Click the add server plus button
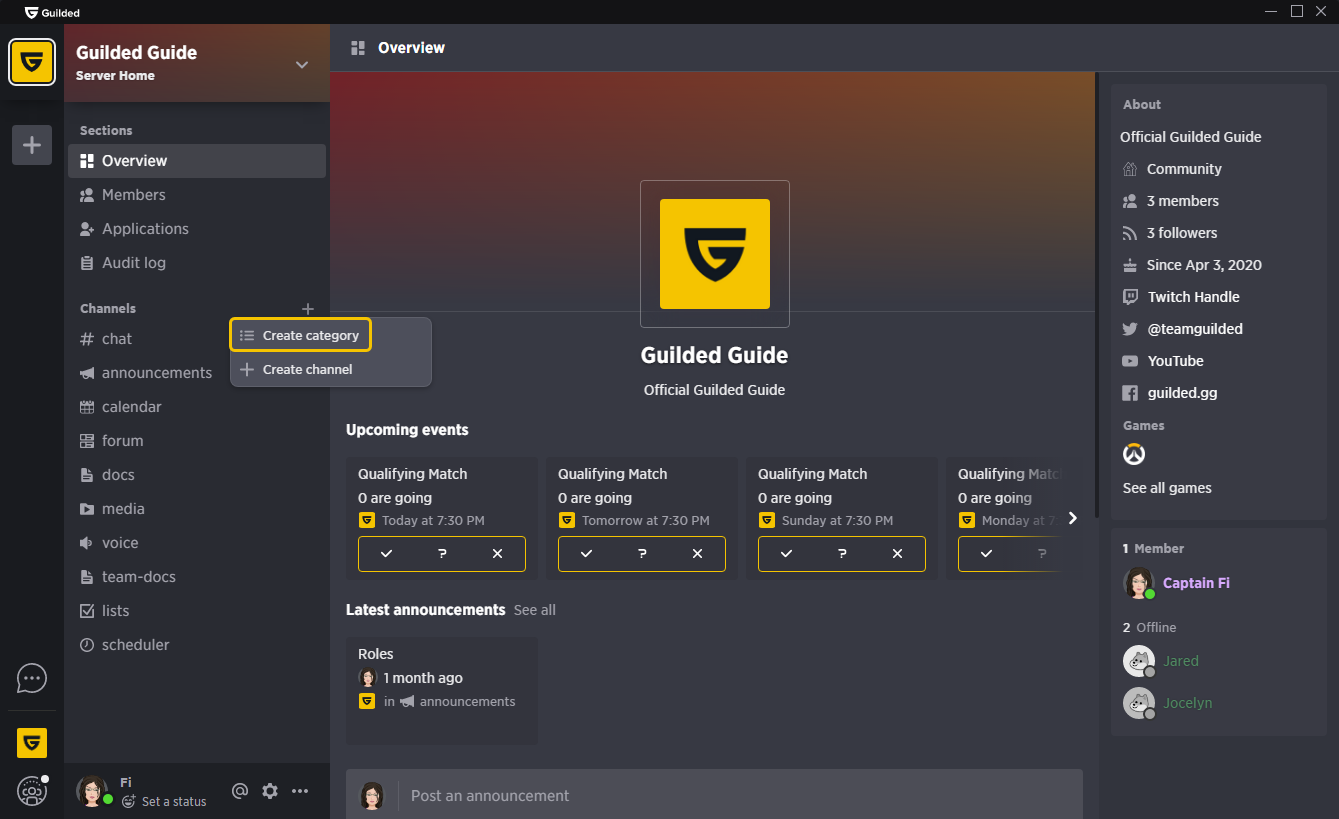 (x=32, y=145)
